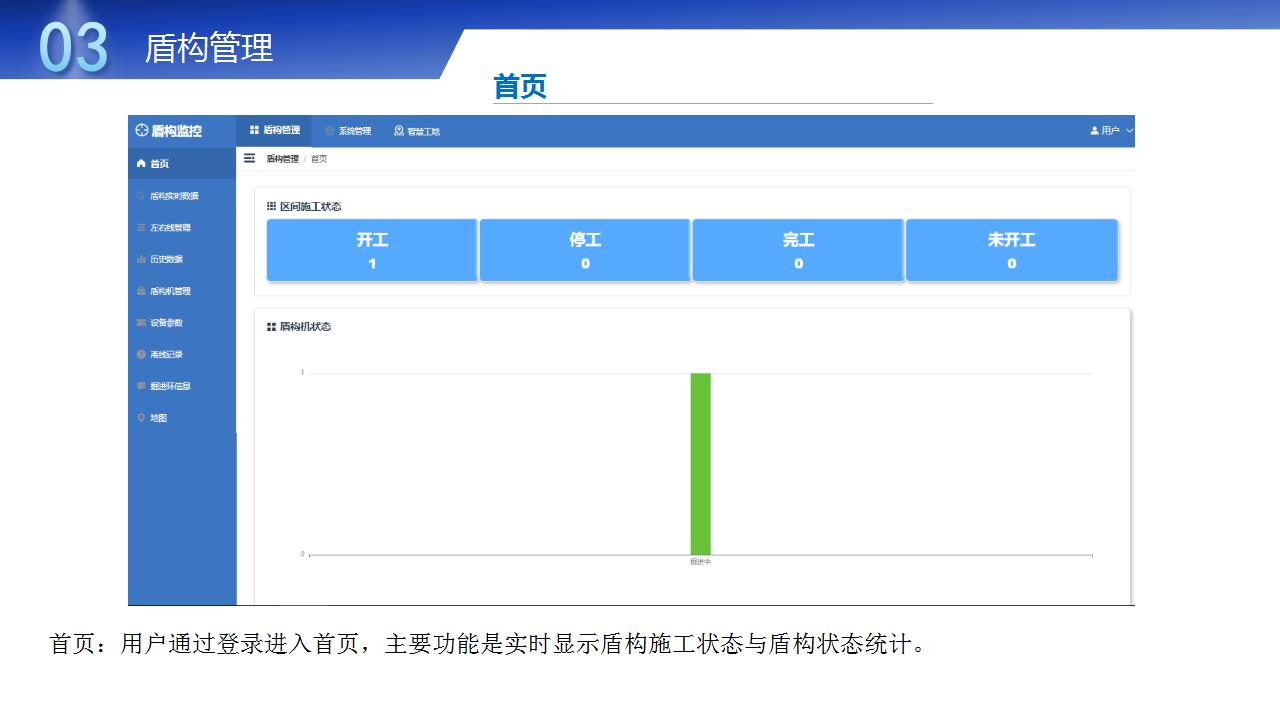Click the user avatar icon beside 用户
This screenshot has height=720, width=1280.
coord(1095,131)
